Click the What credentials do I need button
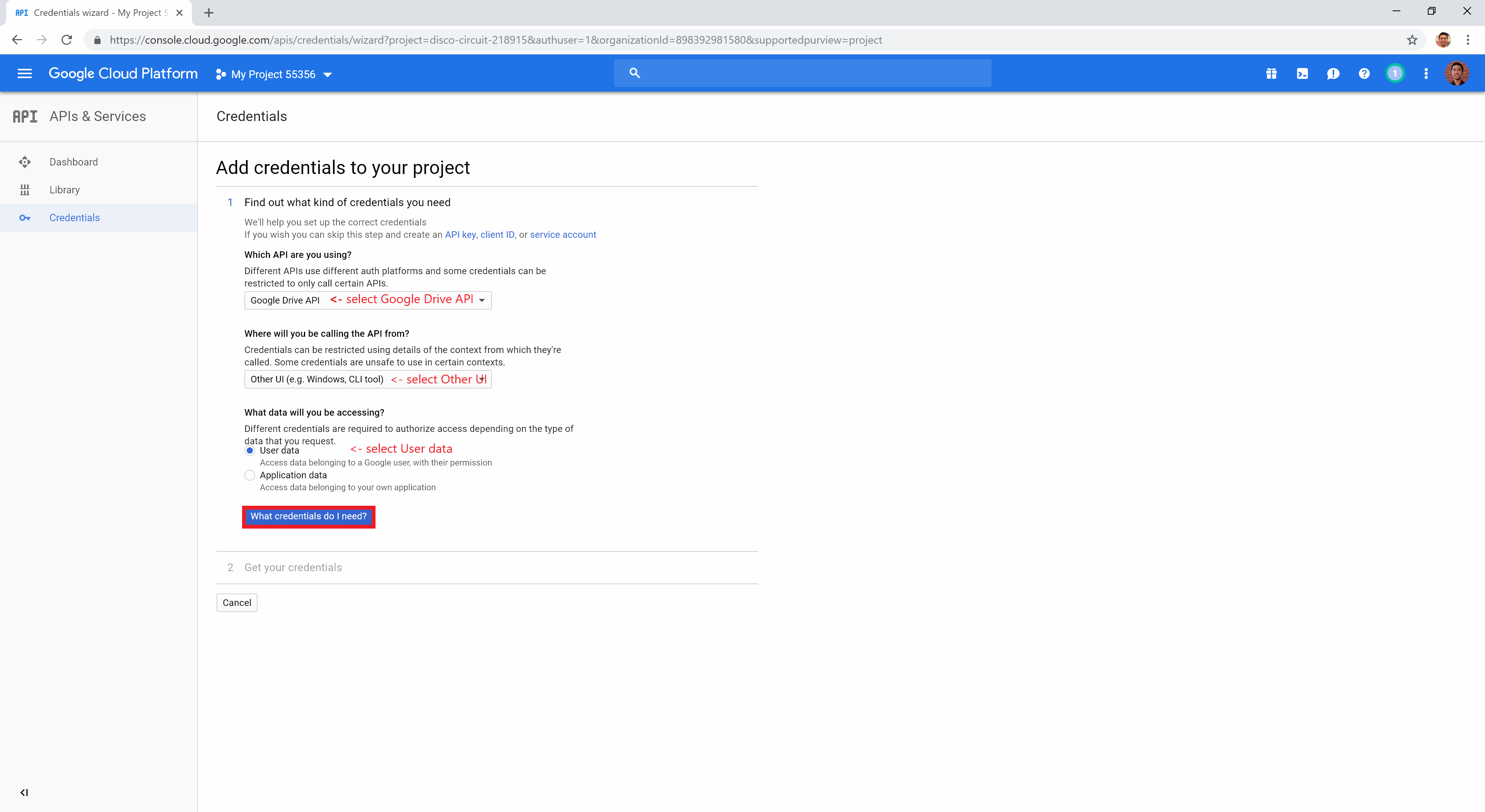This screenshot has width=1485, height=812. 309,516
